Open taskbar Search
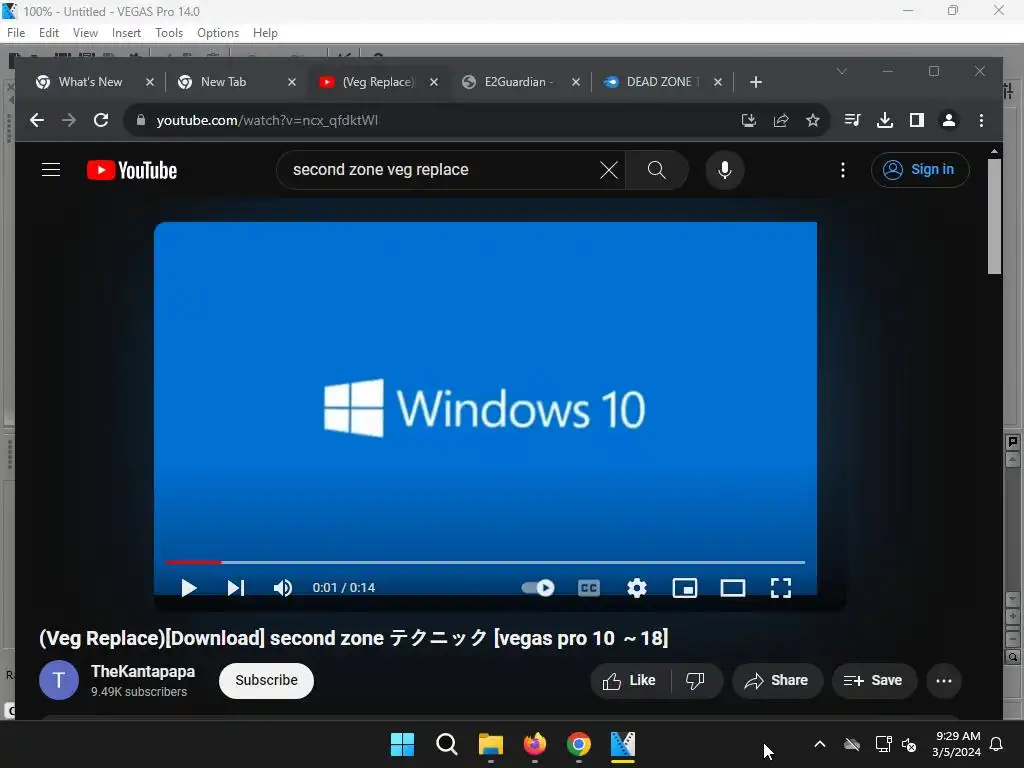This screenshot has width=1024, height=768. coord(447,744)
